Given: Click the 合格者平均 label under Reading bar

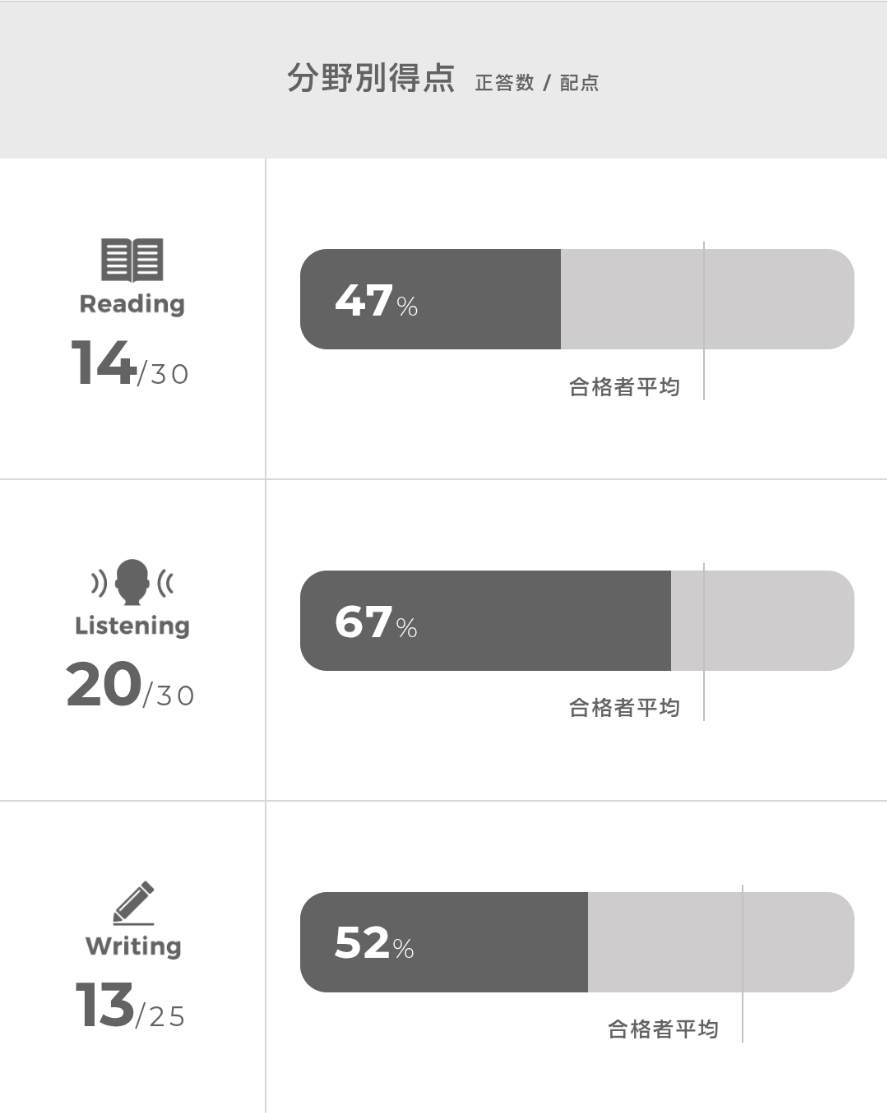Looking at the screenshot, I should tap(624, 387).
